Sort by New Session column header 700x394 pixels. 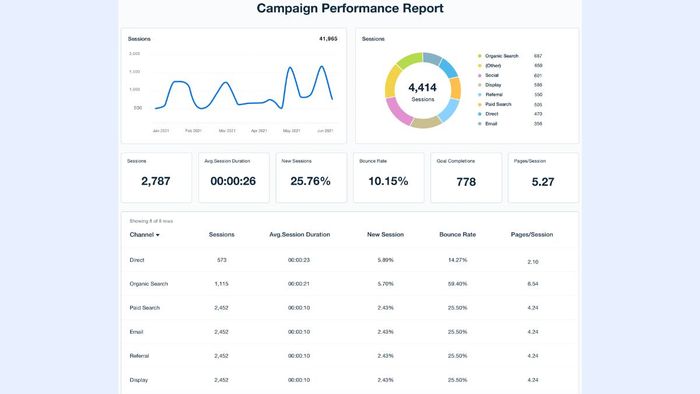pyautogui.click(x=385, y=235)
